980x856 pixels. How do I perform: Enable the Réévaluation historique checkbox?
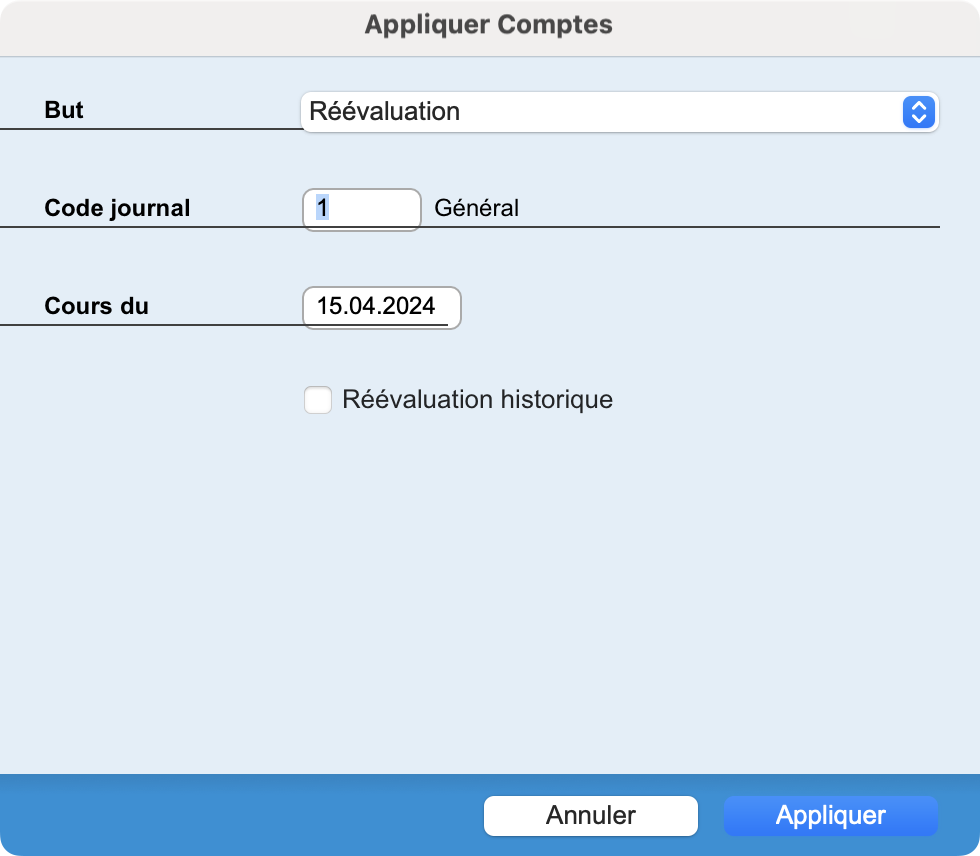tap(318, 400)
